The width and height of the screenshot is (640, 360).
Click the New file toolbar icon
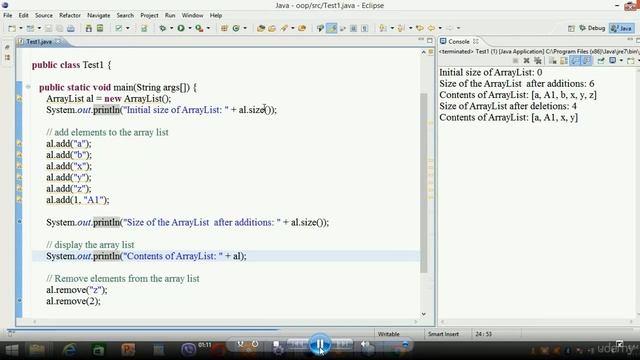tap(12, 28)
